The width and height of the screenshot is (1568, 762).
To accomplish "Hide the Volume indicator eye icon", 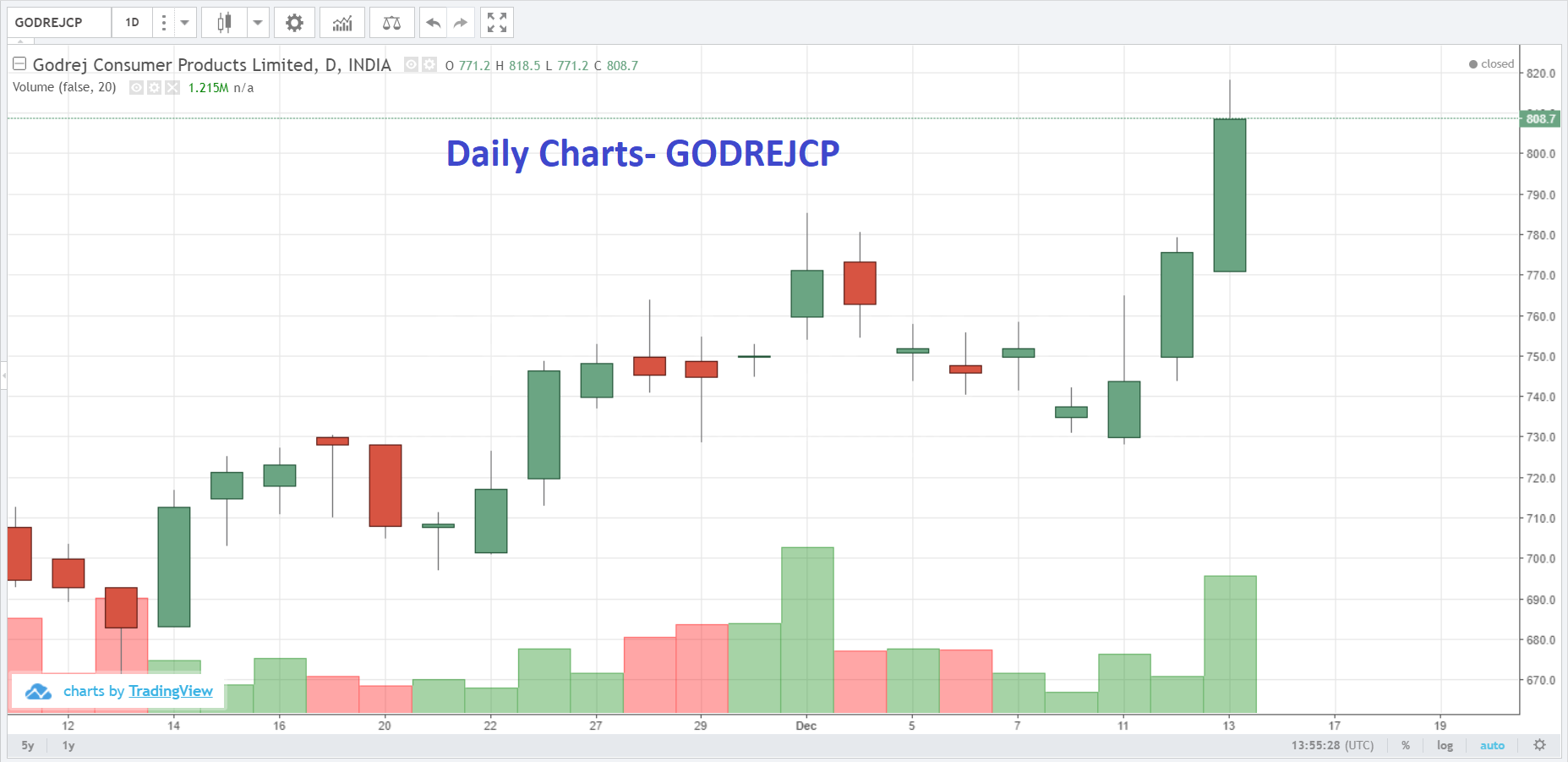I will tap(136, 87).
